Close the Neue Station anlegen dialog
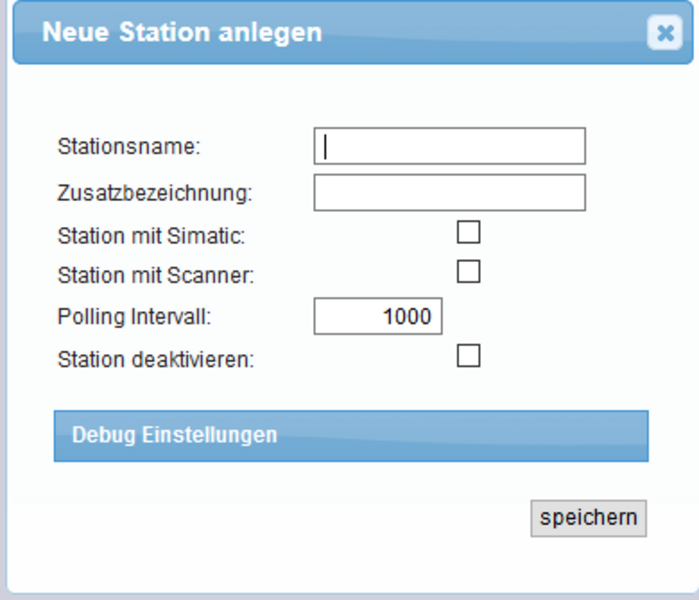 pos(664,33)
